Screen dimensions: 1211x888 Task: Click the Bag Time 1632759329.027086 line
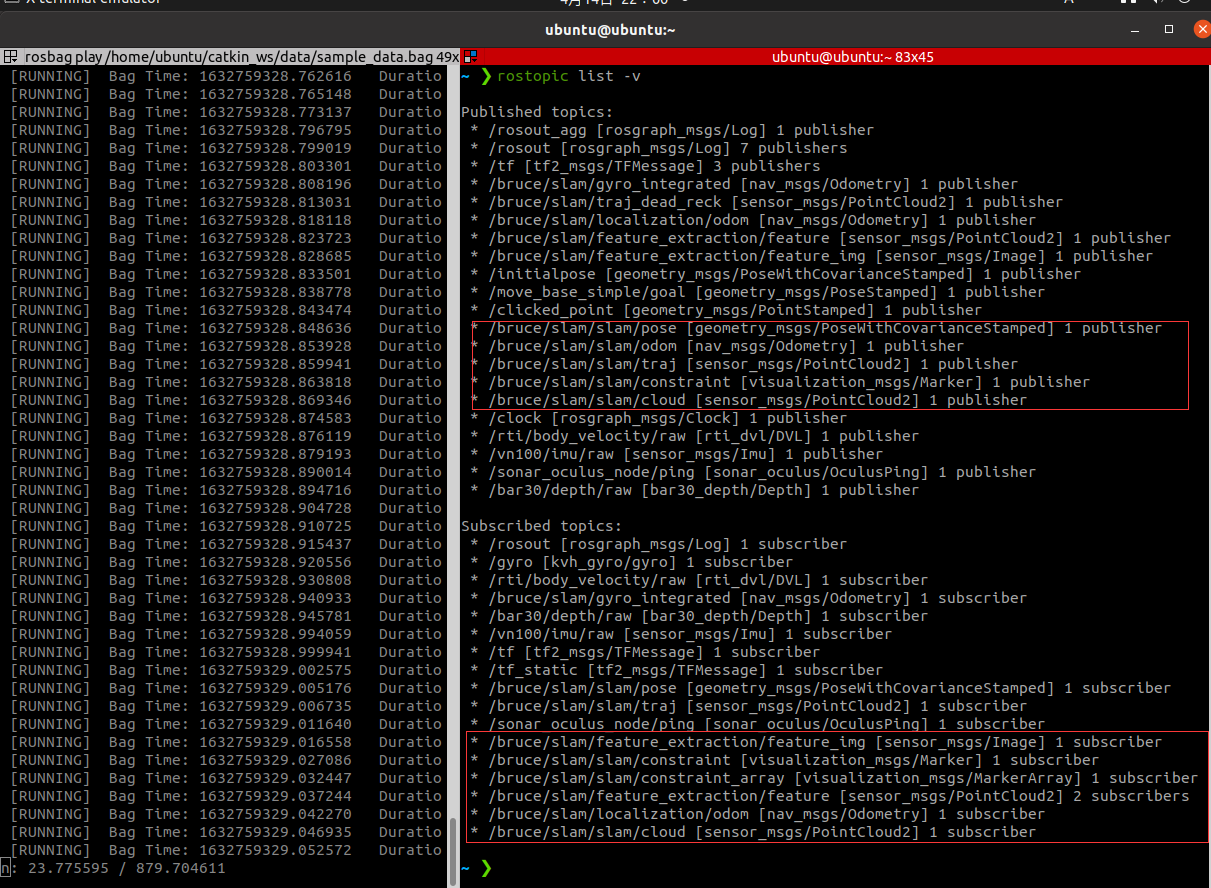pyautogui.click(x=226, y=760)
